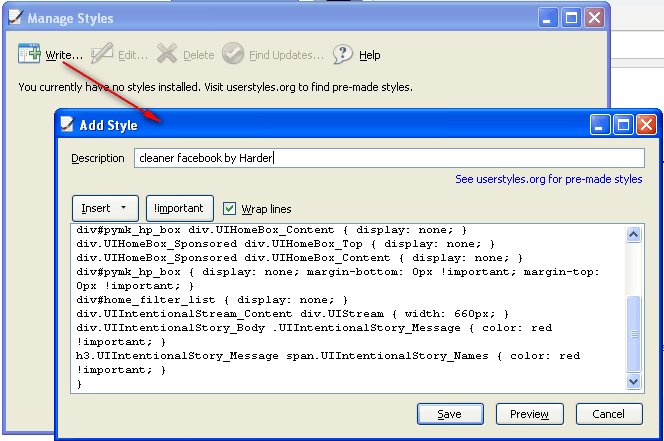Close the Add Style dialog window

click(646, 124)
